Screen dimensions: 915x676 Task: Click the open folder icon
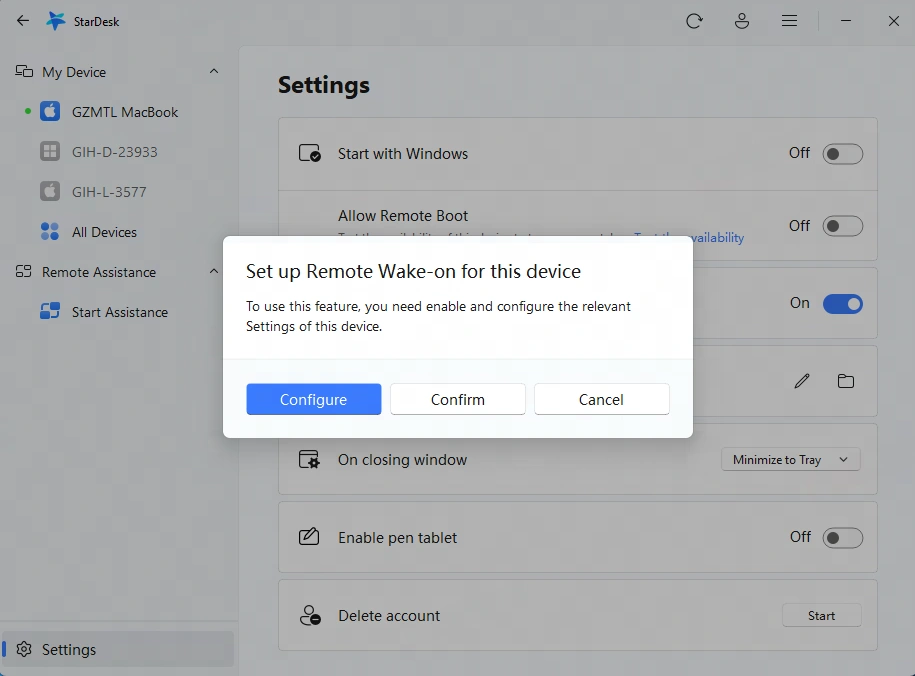pos(846,381)
